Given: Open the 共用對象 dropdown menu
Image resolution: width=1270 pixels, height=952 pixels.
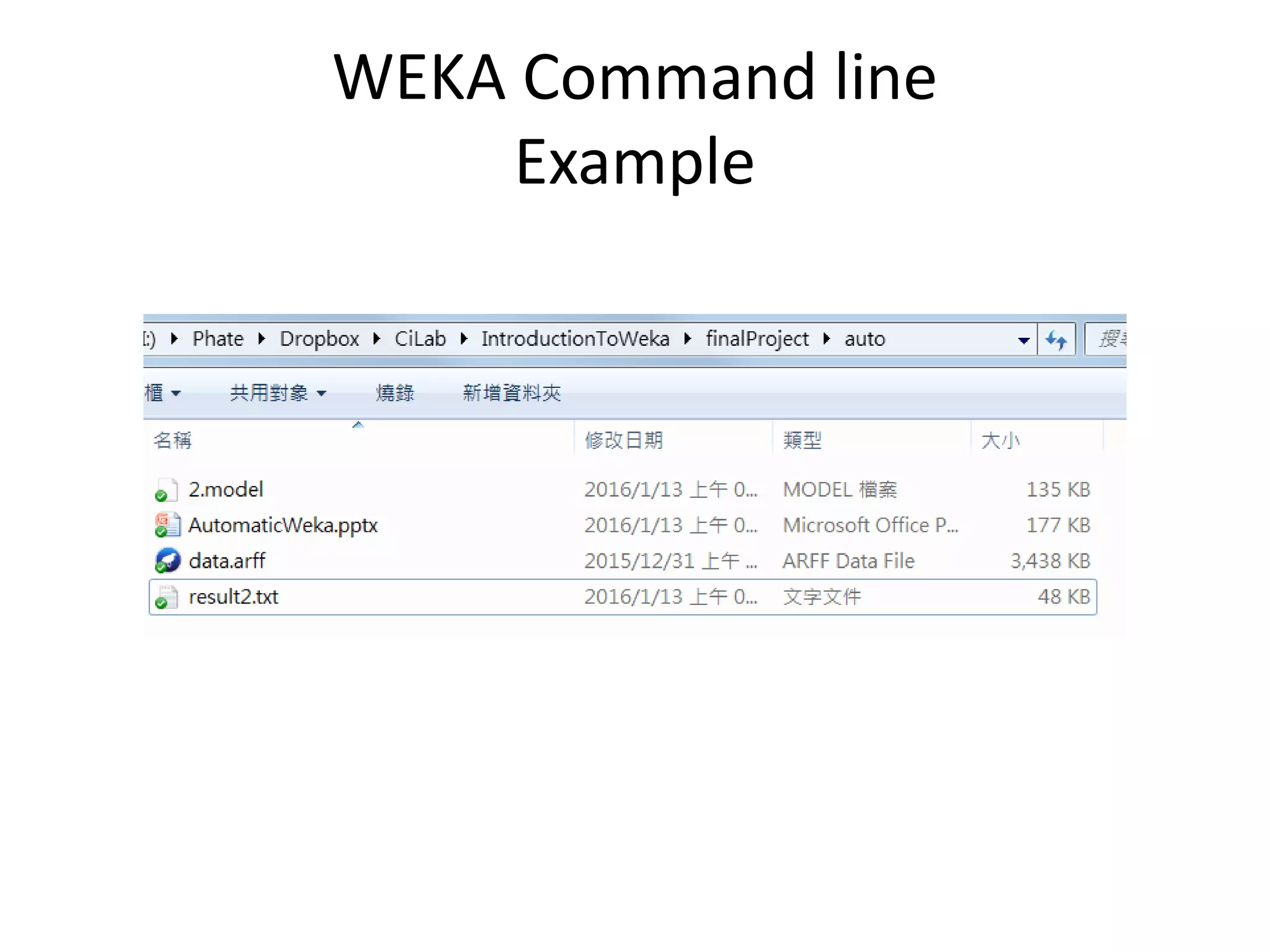Looking at the screenshot, I should [x=277, y=393].
